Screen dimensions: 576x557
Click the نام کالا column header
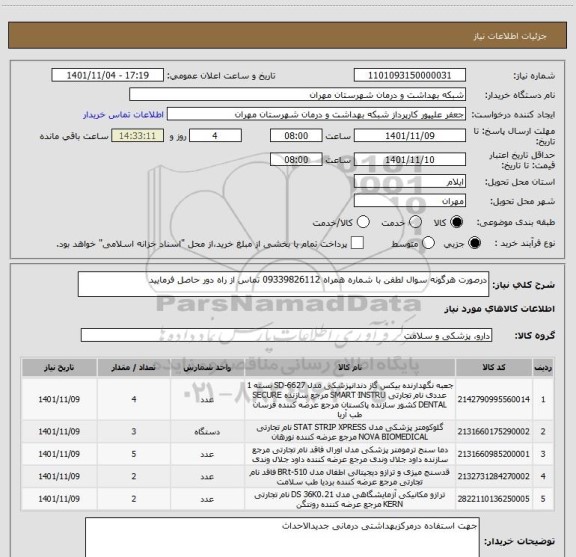tap(350, 367)
